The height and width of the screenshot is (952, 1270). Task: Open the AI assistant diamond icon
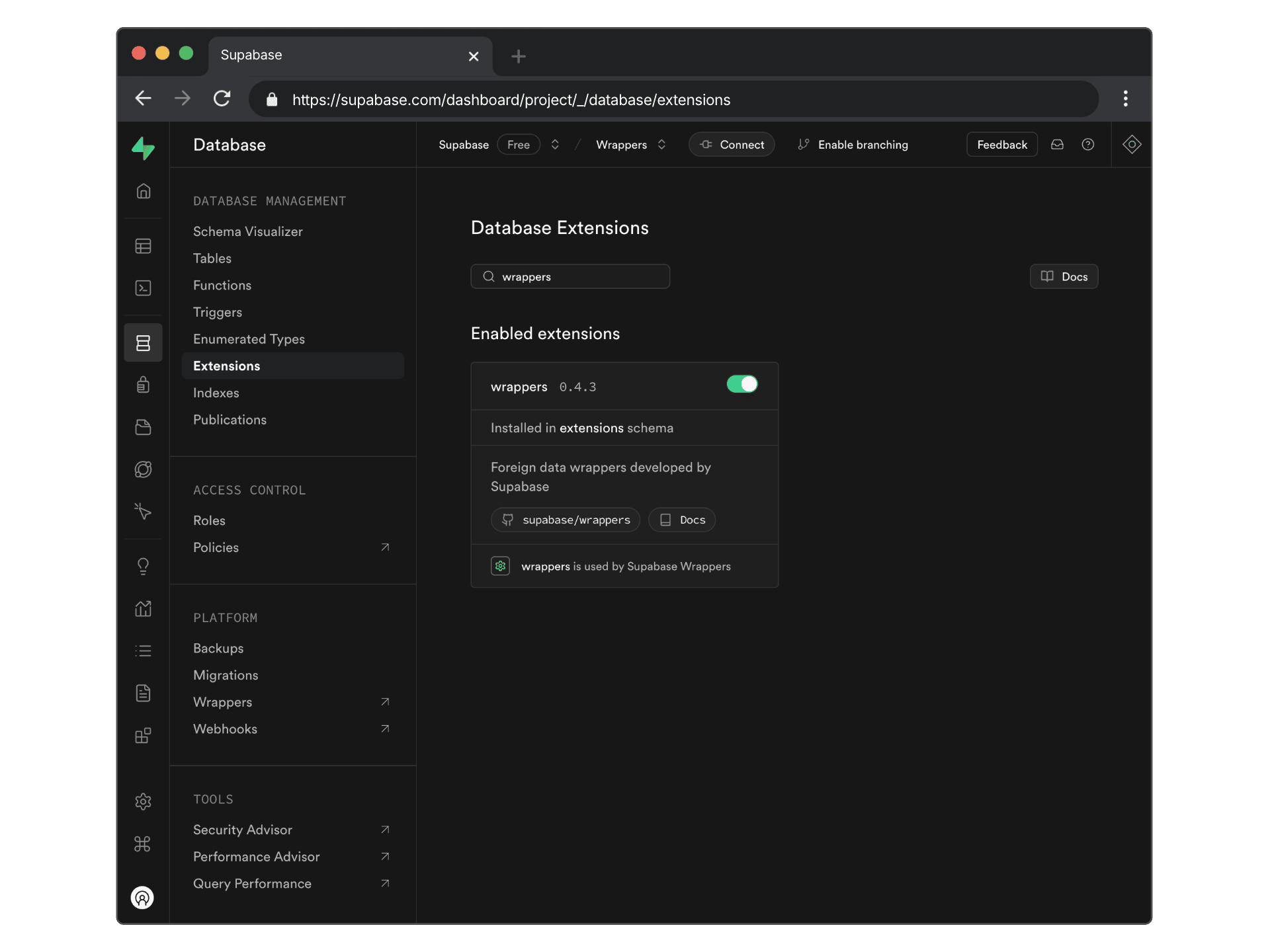click(1132, 145)
